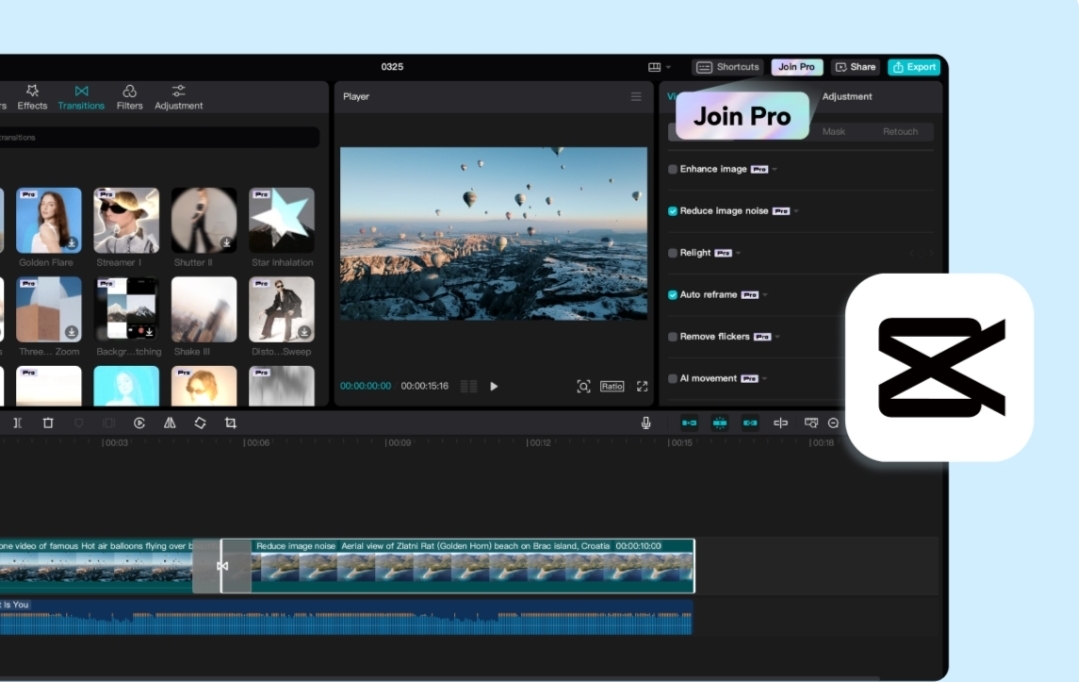Viewport: 1079px width, 682px height.
Task: Open the Player panel hamburger menu
Action: click(x=636, y=96)
